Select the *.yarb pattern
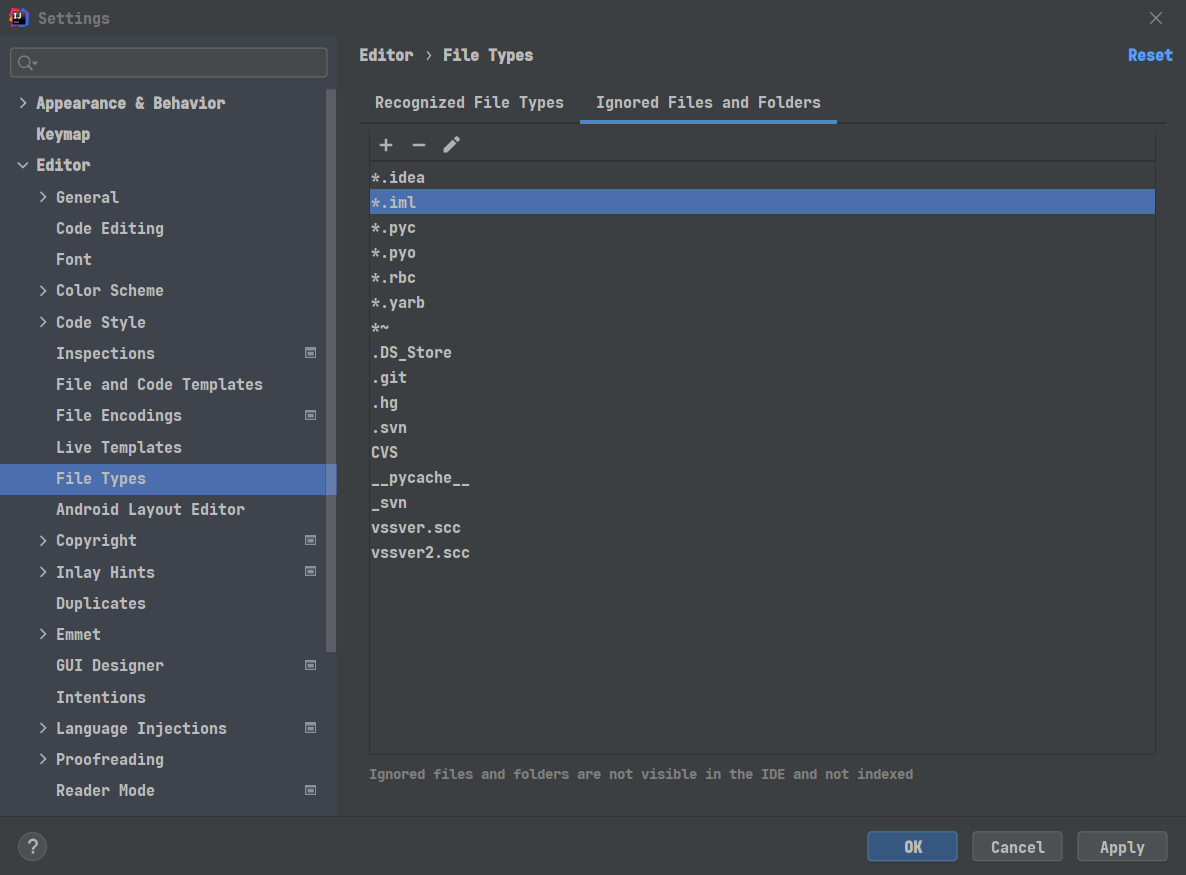1186x875 pixels. pos(762,303)
